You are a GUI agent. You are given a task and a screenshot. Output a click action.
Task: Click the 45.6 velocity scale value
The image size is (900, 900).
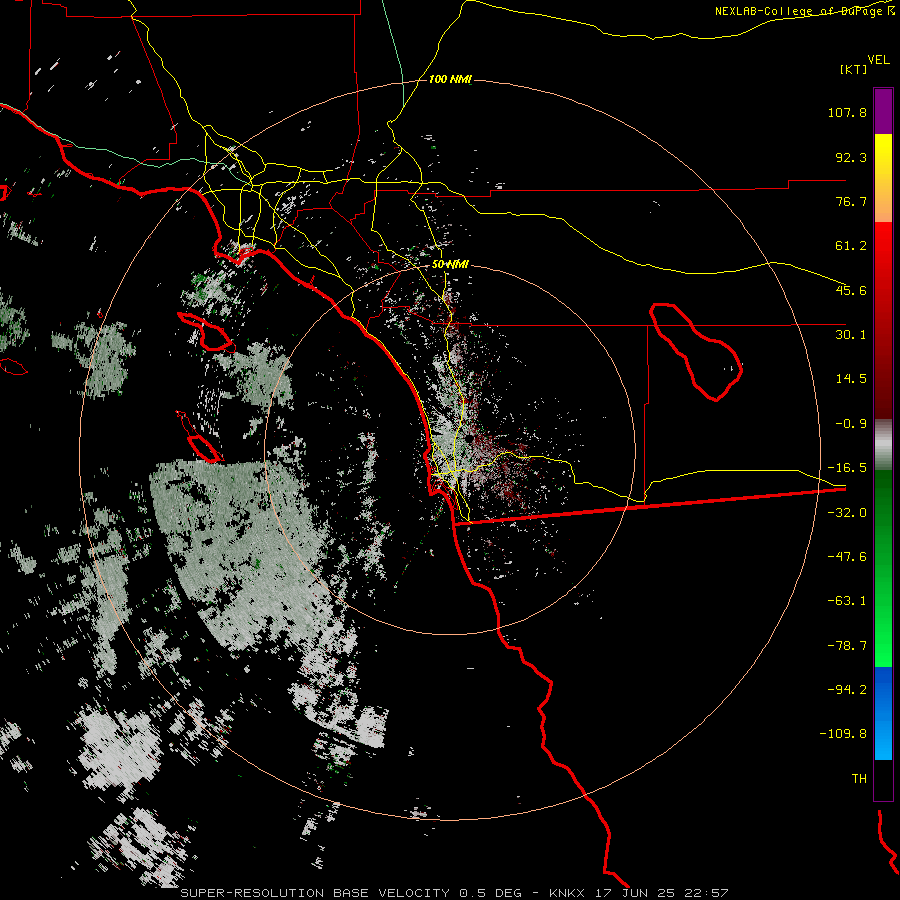pyautogui.click(x=851, y=290)
